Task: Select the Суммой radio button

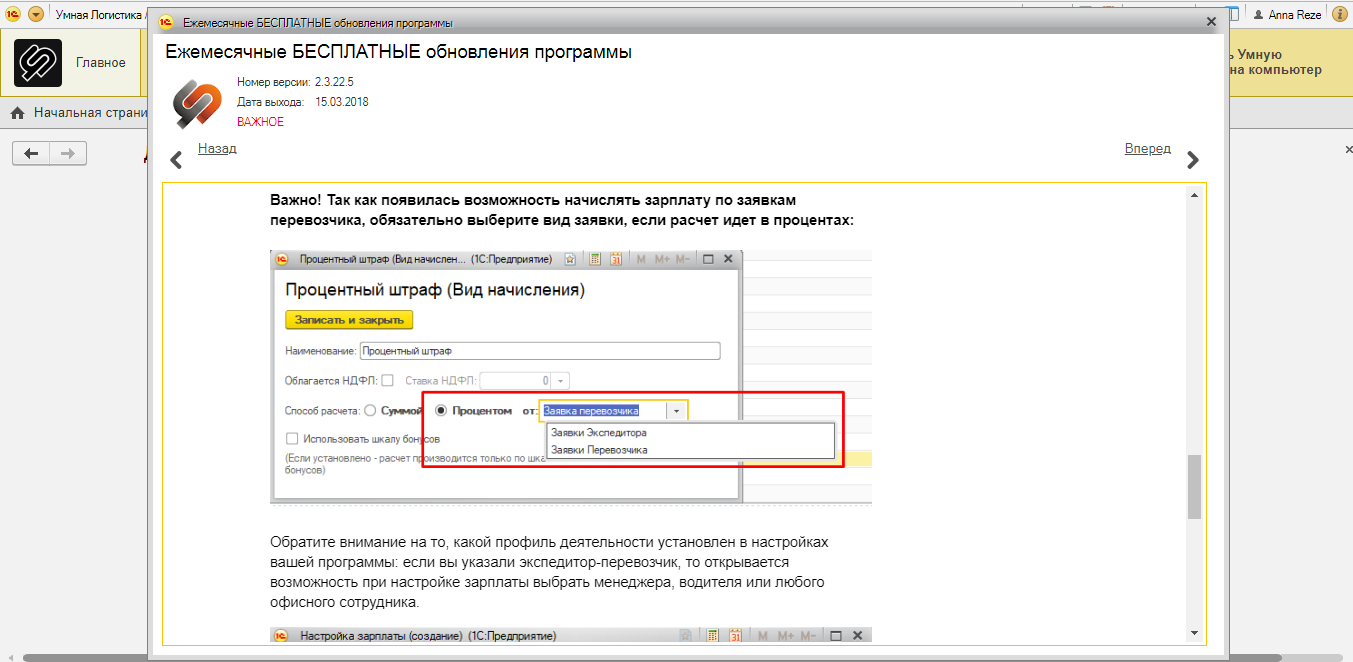Action: pos(370,410)
